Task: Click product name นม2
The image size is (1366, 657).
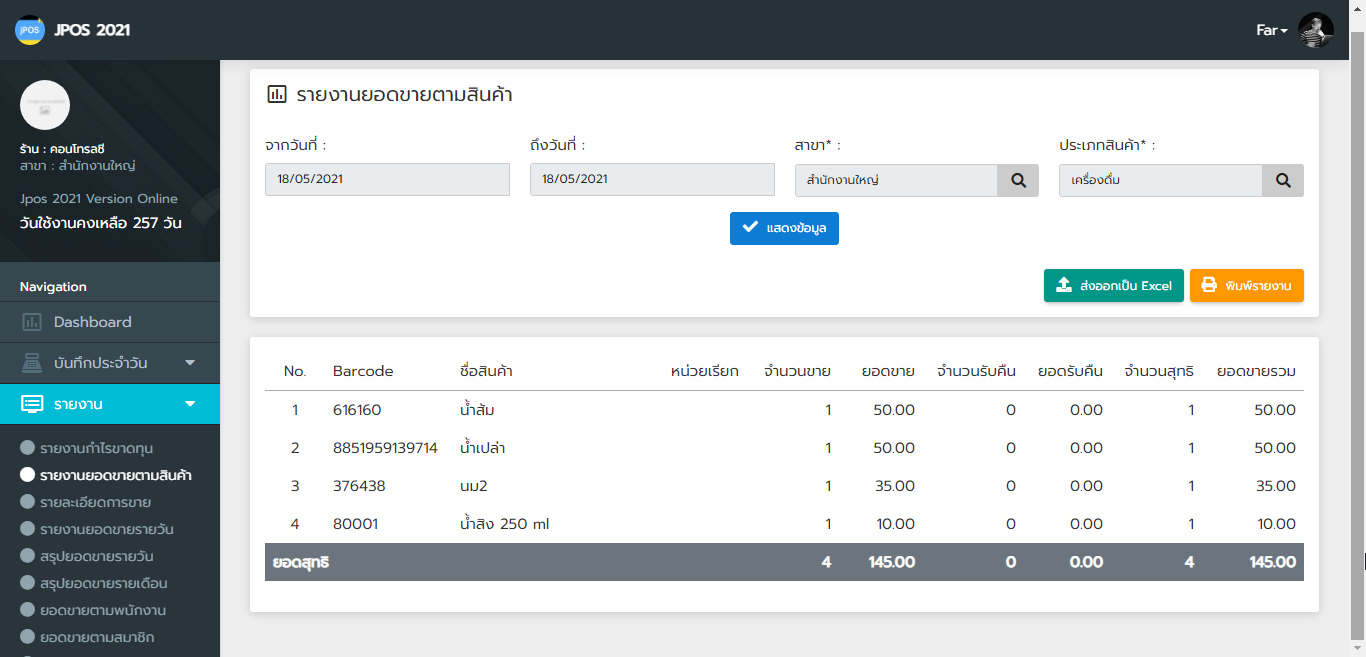Action: 473,486
